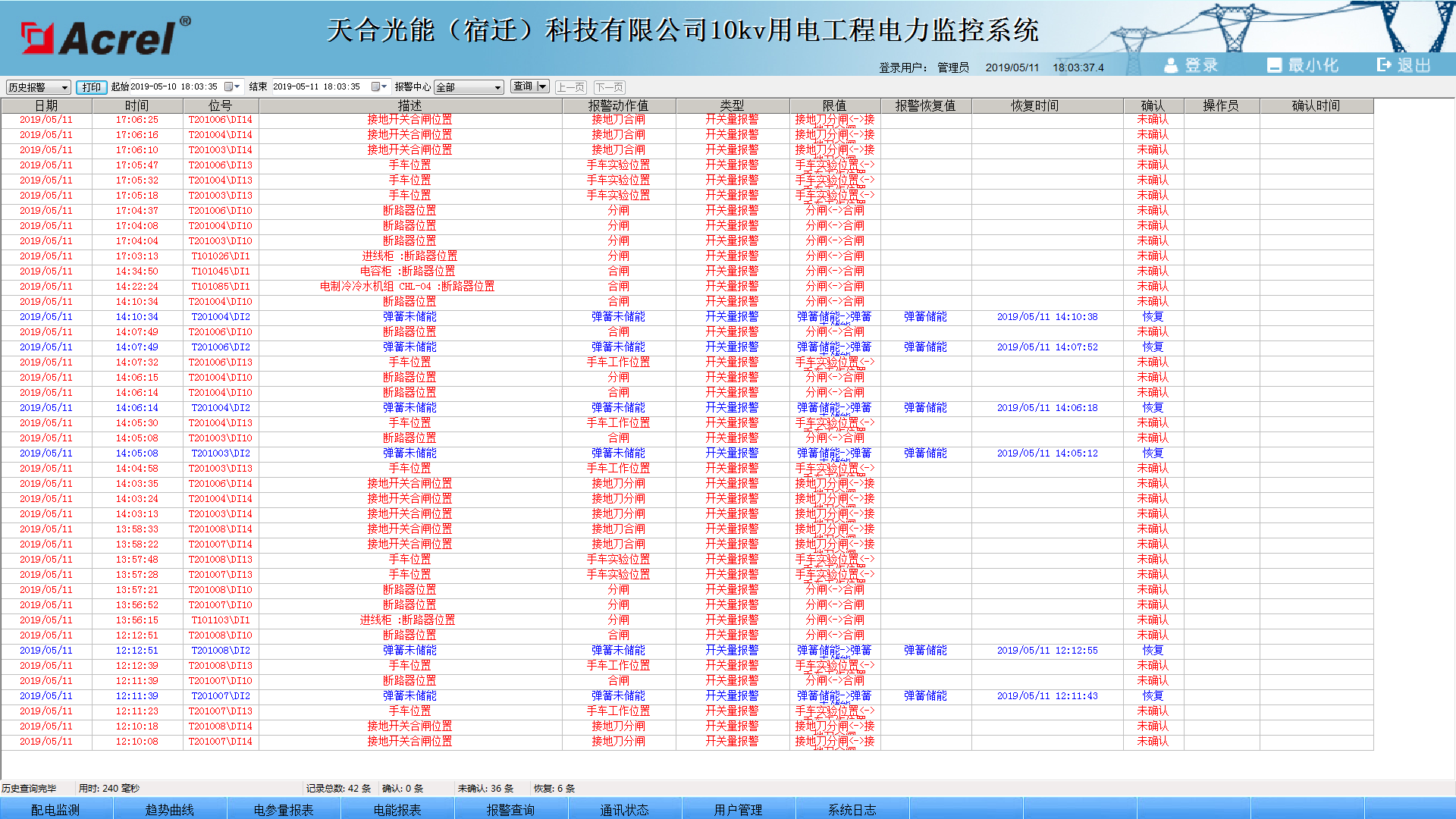Select description 电容柜 :断路器位置

pos(408,271)
